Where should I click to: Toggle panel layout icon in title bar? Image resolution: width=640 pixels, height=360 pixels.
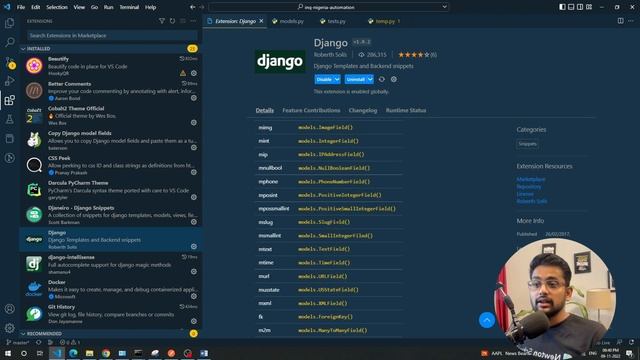tap(571, 7)
